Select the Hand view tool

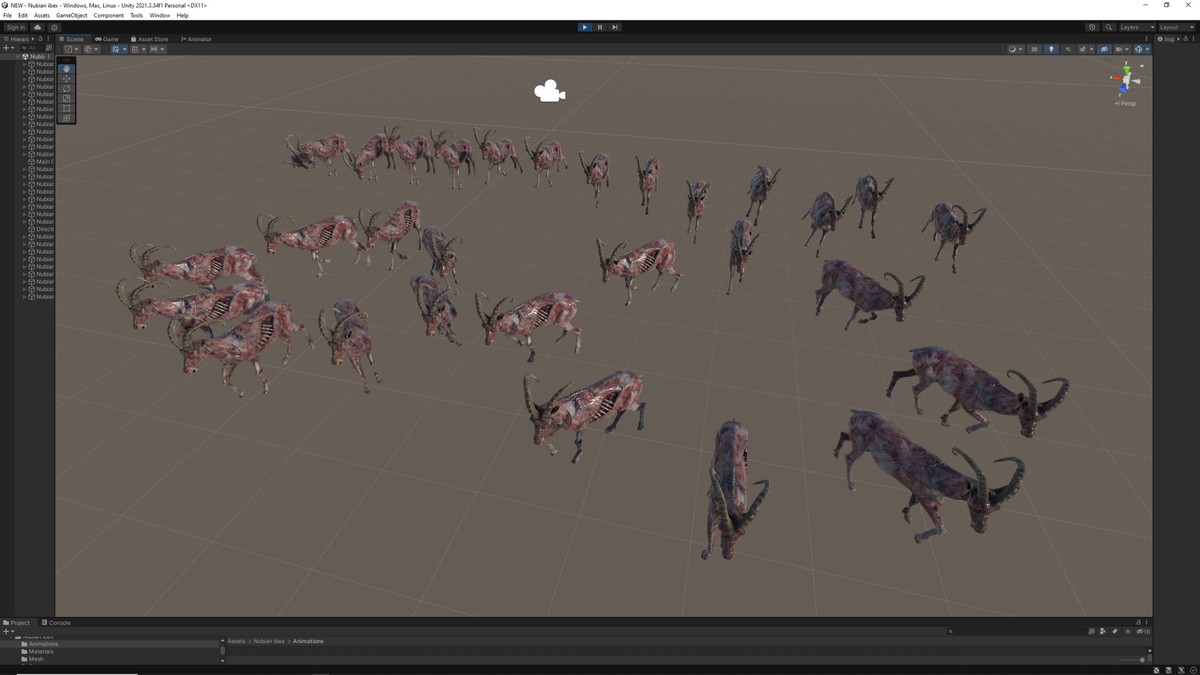point(67,69)
